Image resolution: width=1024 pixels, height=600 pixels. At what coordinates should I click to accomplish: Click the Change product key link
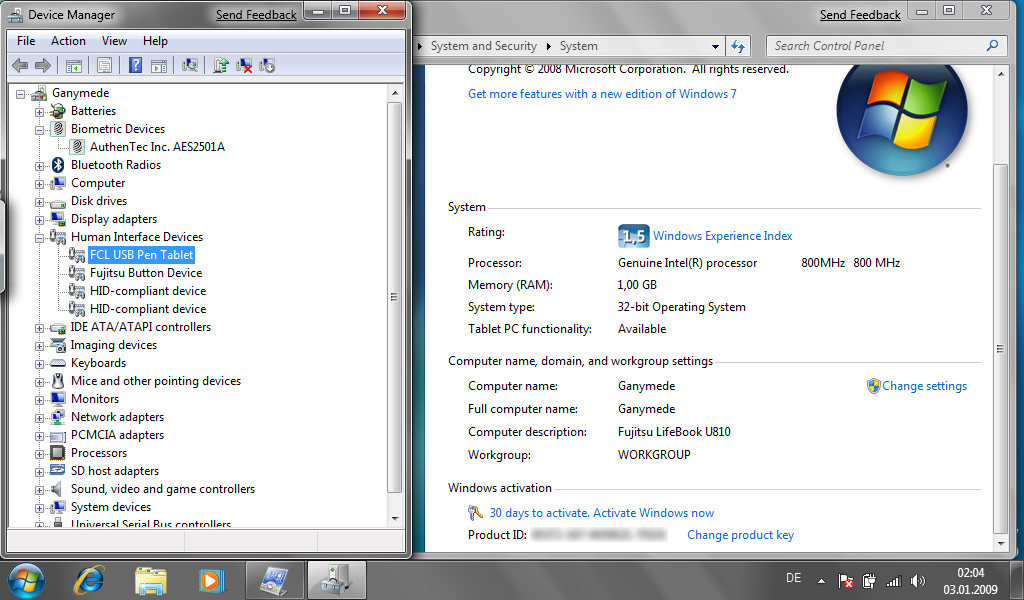click(740, 535)
